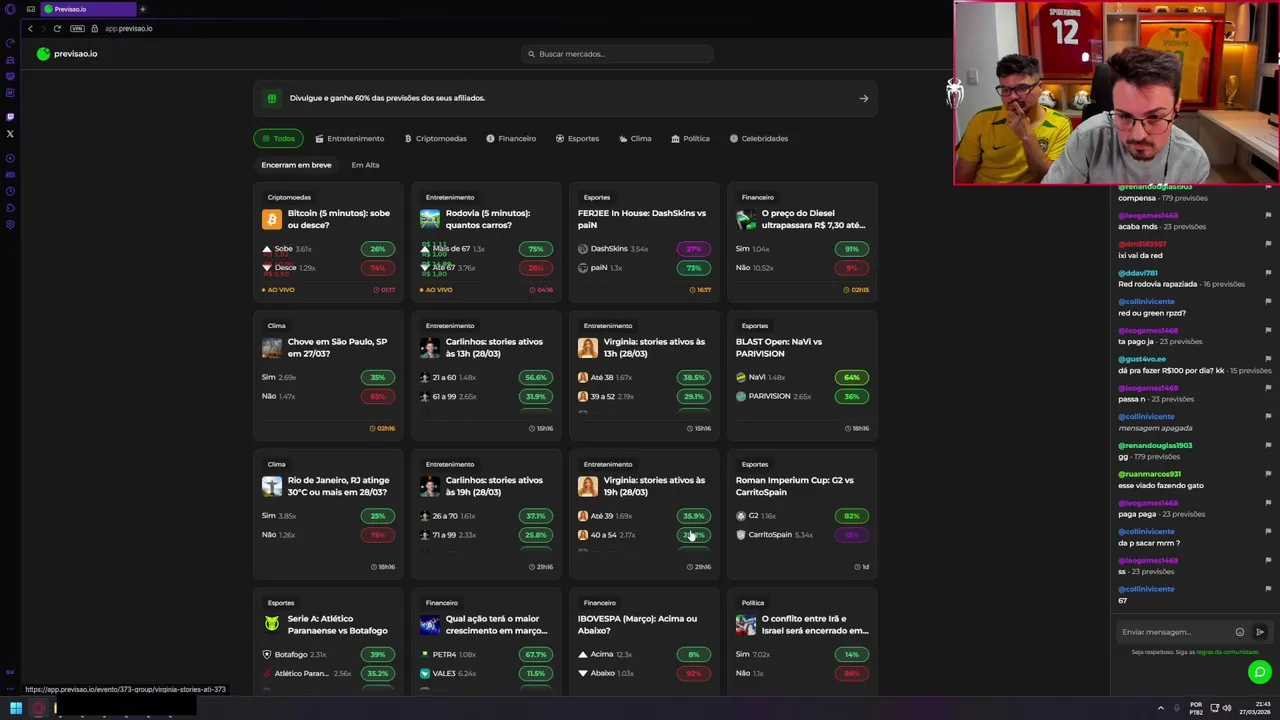
Task: Reload the page with refresh icon
Action: [x=57, y=28]
